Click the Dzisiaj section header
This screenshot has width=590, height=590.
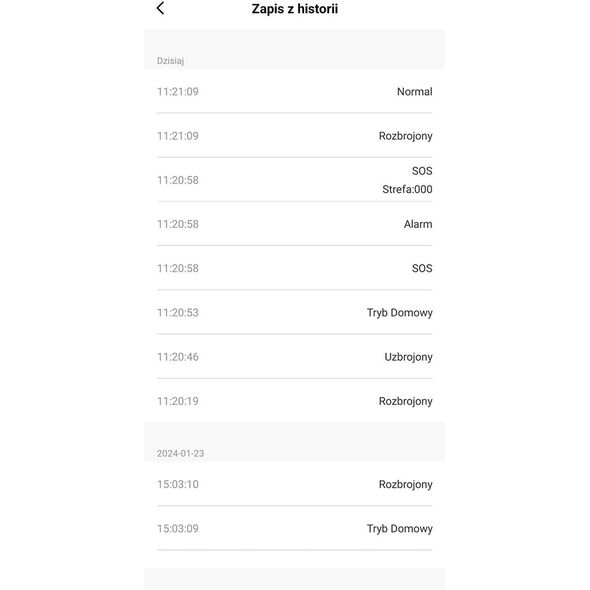coord(170,61)
